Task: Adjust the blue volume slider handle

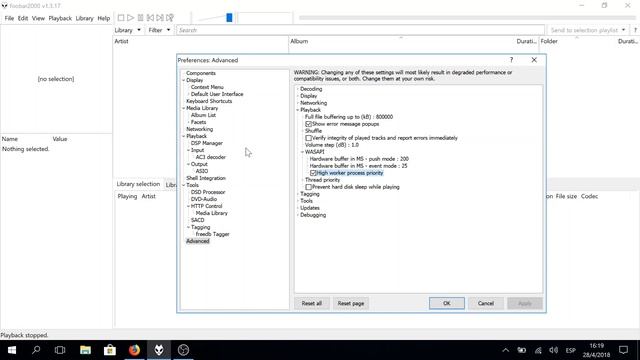Action: click(229, 18)
